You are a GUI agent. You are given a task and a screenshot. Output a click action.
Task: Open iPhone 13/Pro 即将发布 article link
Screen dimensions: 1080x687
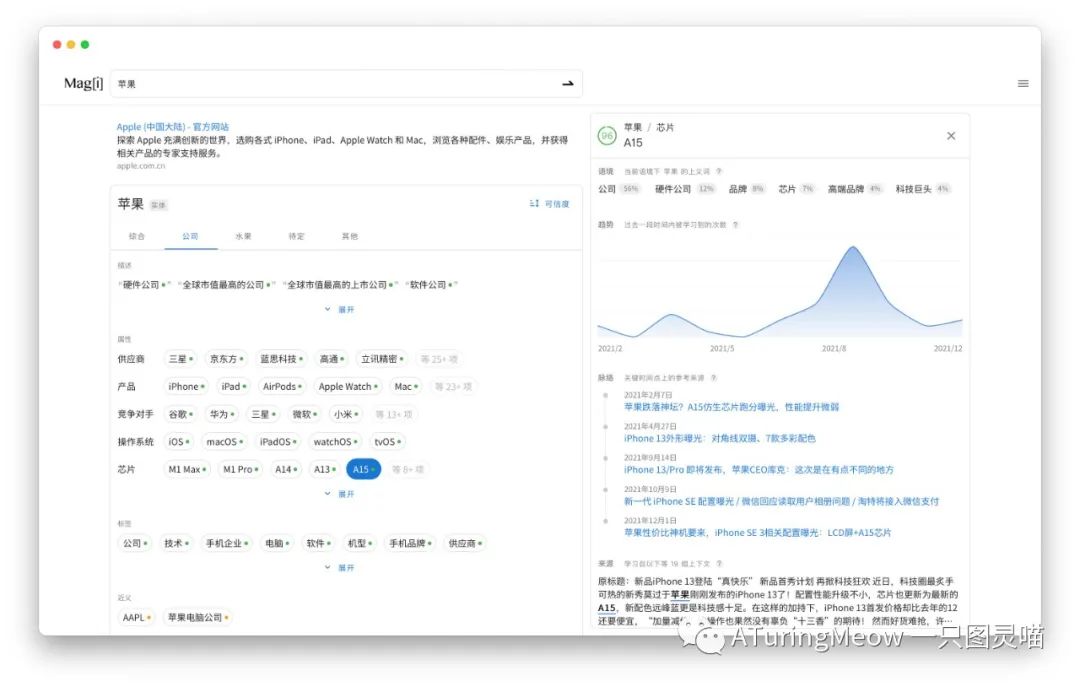click(758, 469)
